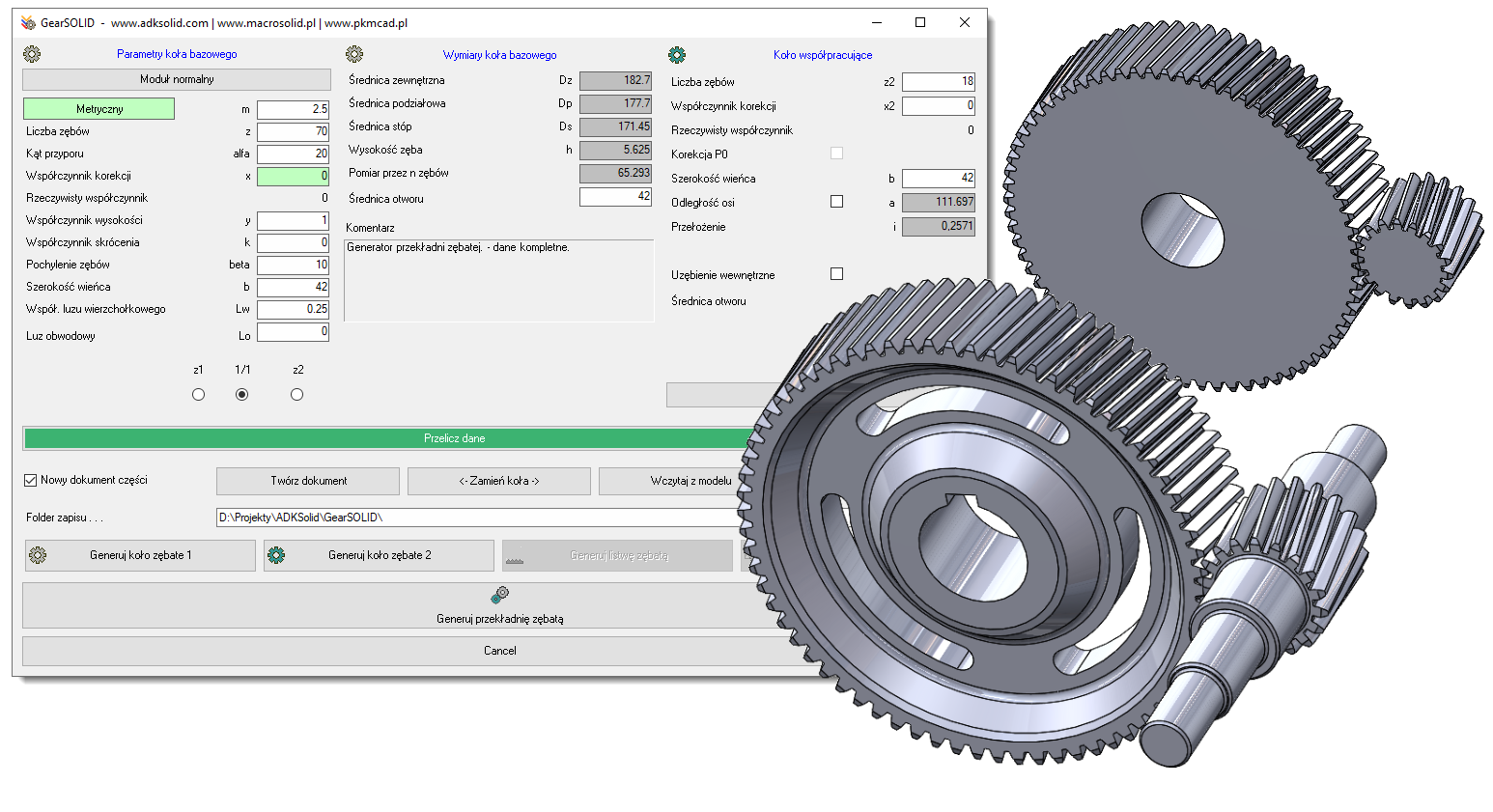Click the green Współczynnik korekcji x field
The width and height of the screenshot is (1493, 812).
click(x=294, y=176)
